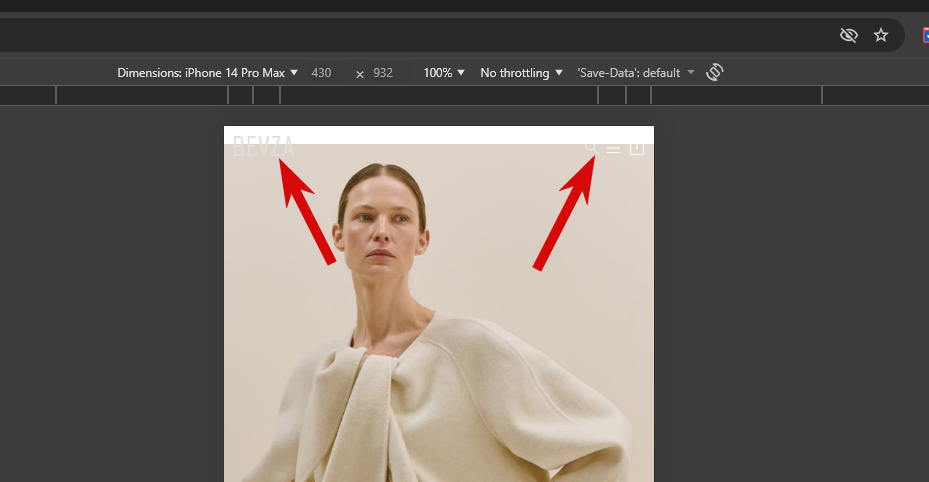Open the site search magnifier icon
The image size is (929, 482).
click(591, 147)
